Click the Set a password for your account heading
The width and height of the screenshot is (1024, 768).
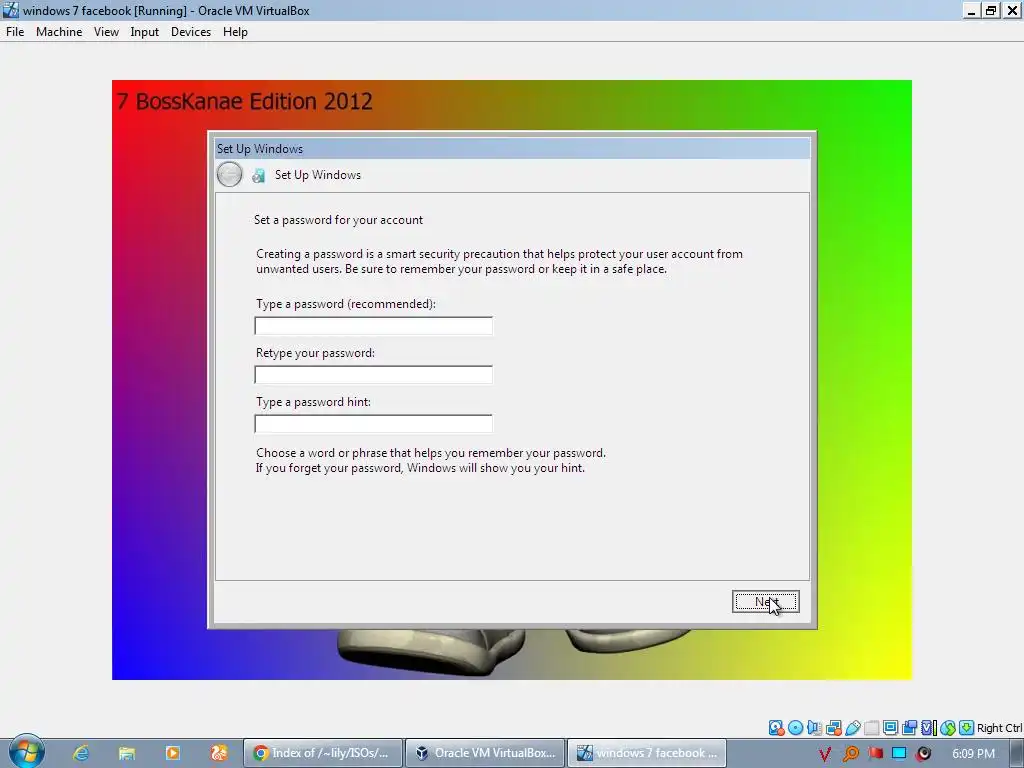pos(338,220)
